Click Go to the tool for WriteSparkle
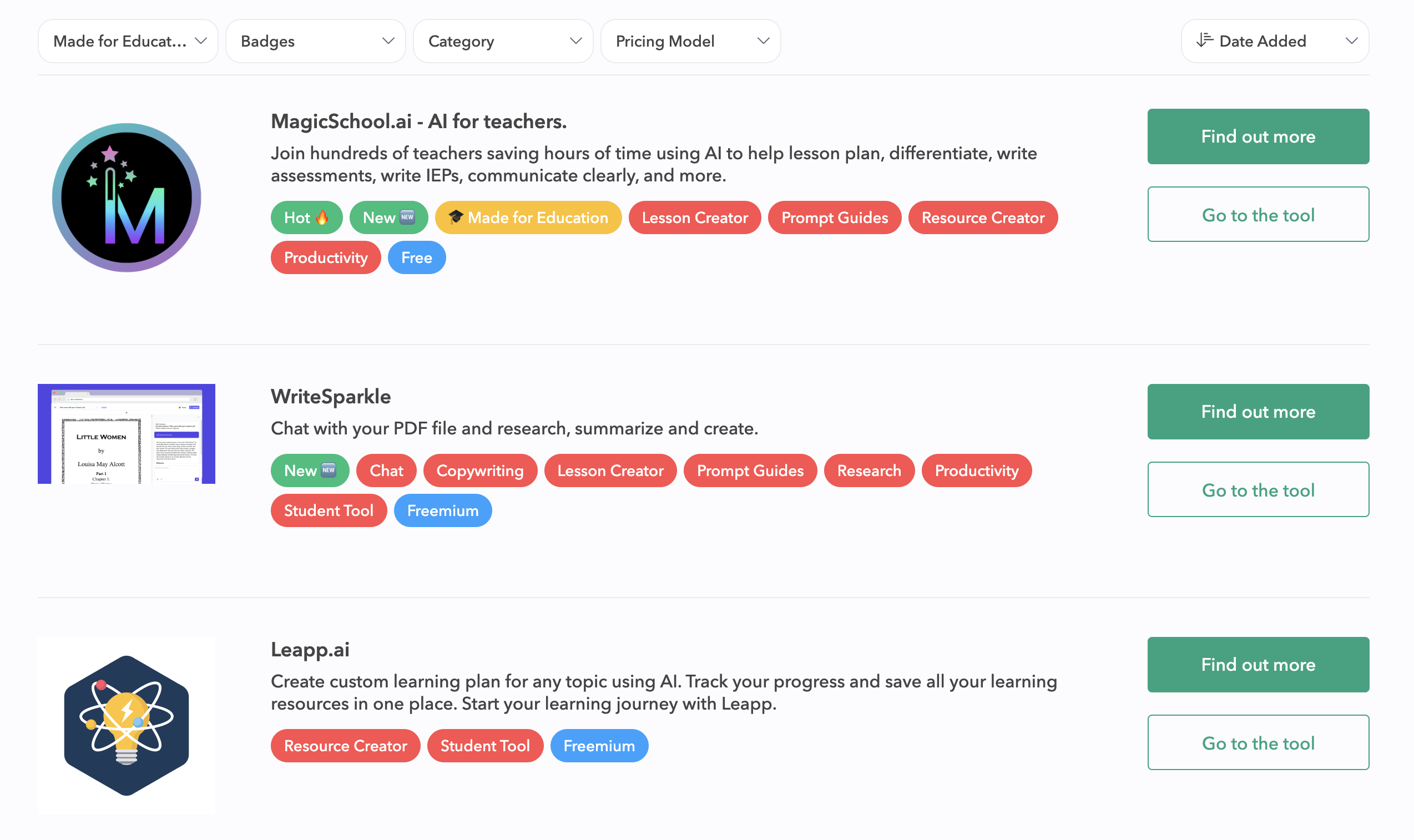Image resolution: width=1414 pixels, height=840 pixels. 1258,489
